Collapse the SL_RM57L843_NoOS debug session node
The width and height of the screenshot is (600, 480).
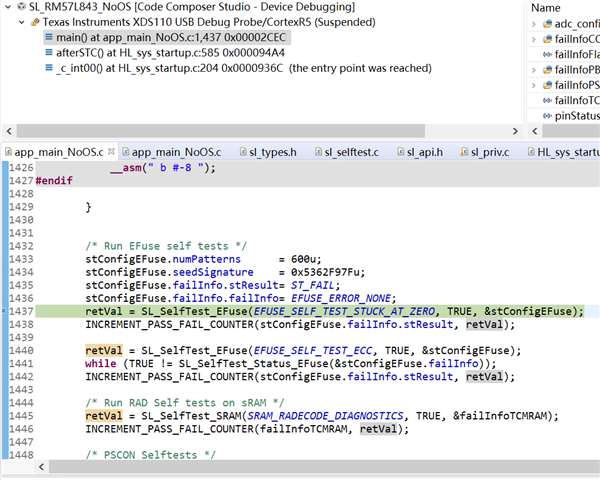tap(8, 7)
